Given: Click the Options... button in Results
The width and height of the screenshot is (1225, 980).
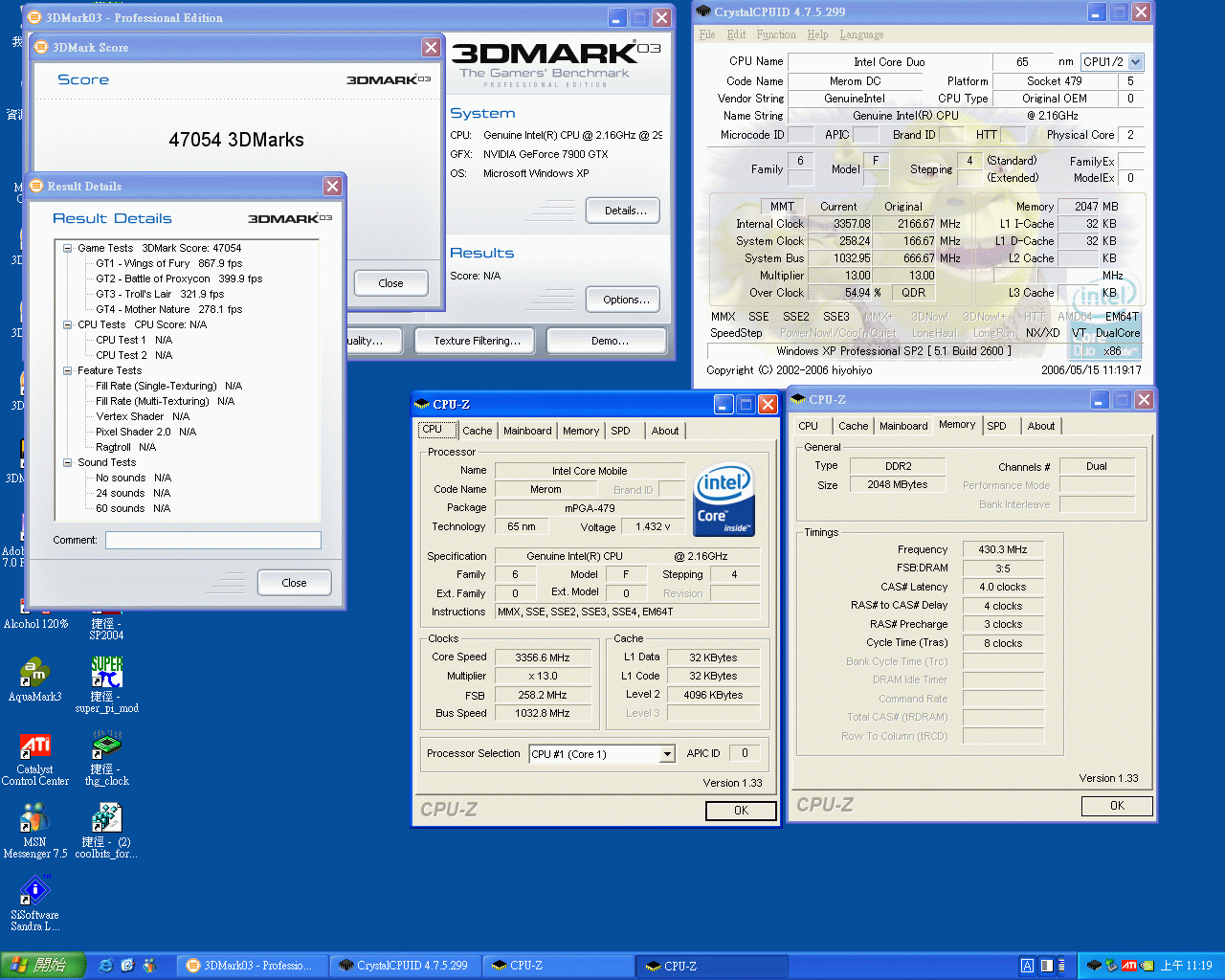Looking at the screenshot, I should (x=624, y=300).
